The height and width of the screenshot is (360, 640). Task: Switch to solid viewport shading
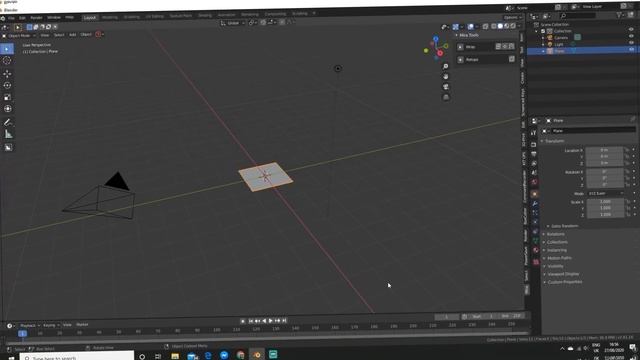(500, 26)
